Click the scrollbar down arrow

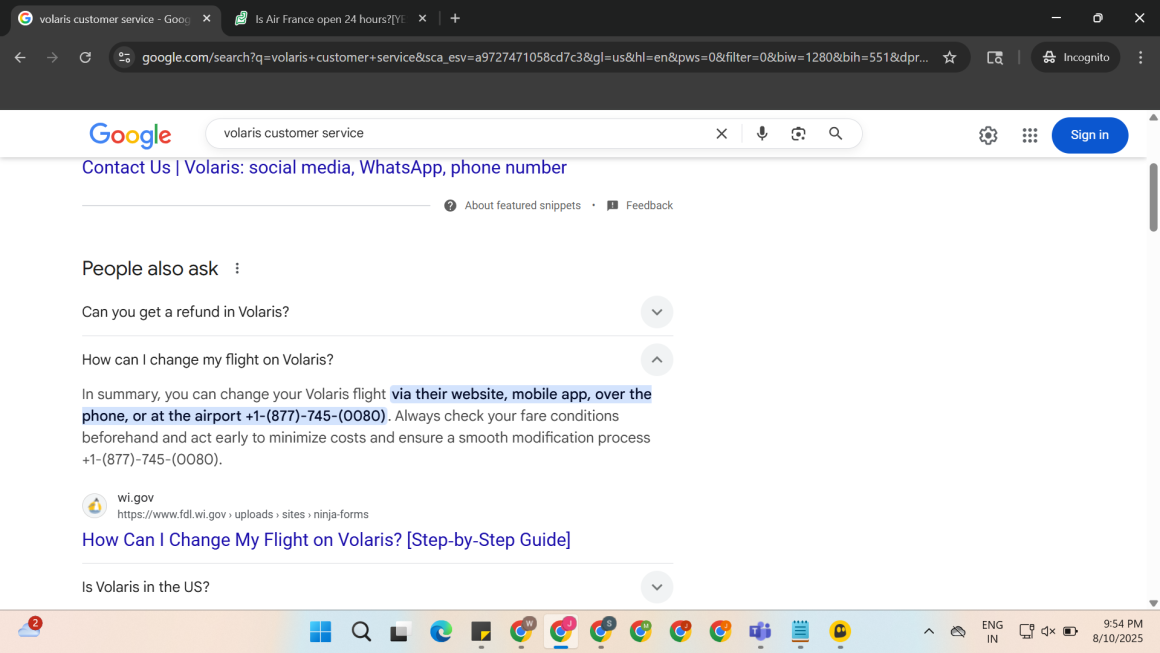pos(1153,603)
